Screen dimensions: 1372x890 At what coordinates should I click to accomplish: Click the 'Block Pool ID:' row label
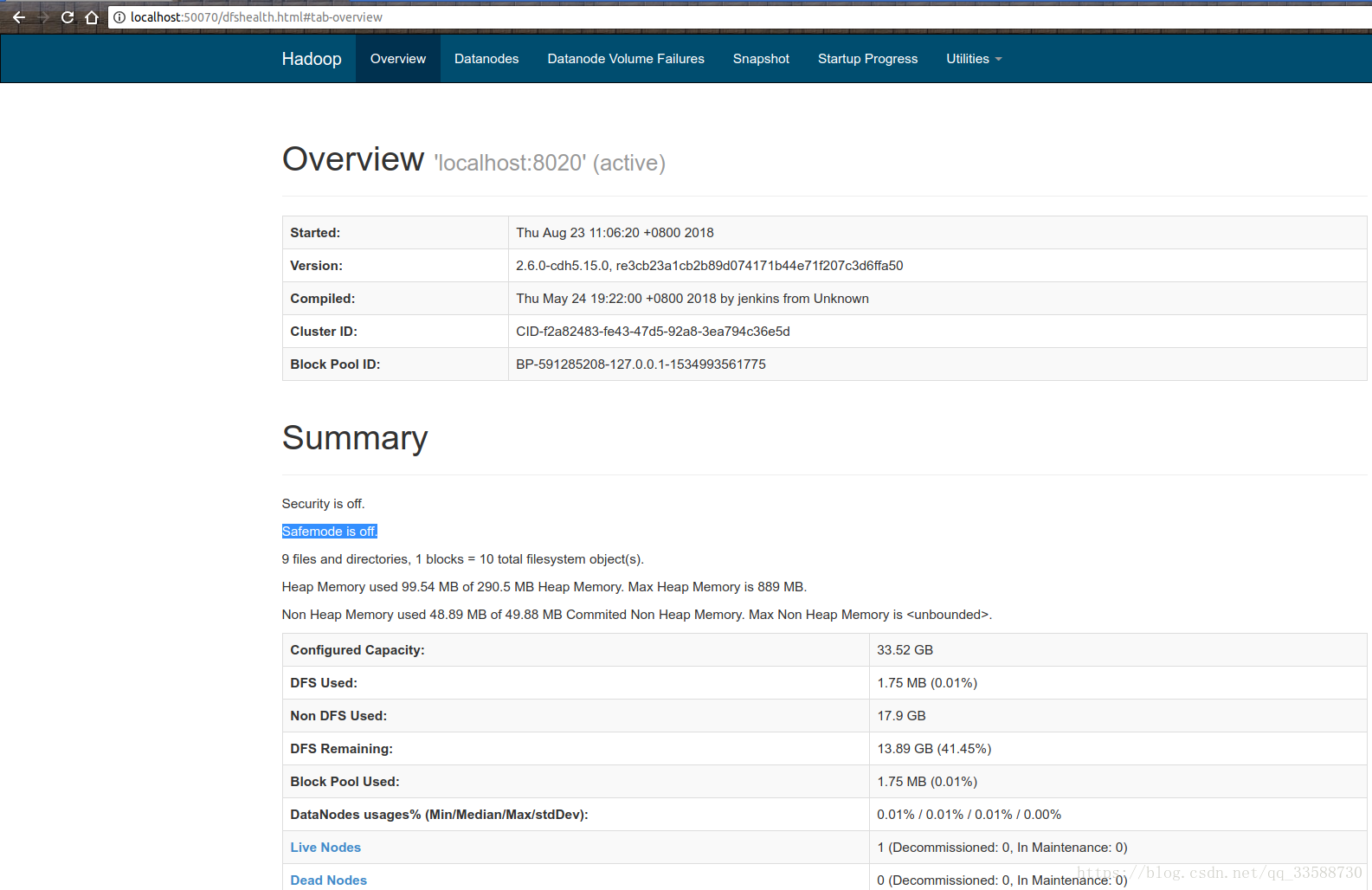coord(335,364)
